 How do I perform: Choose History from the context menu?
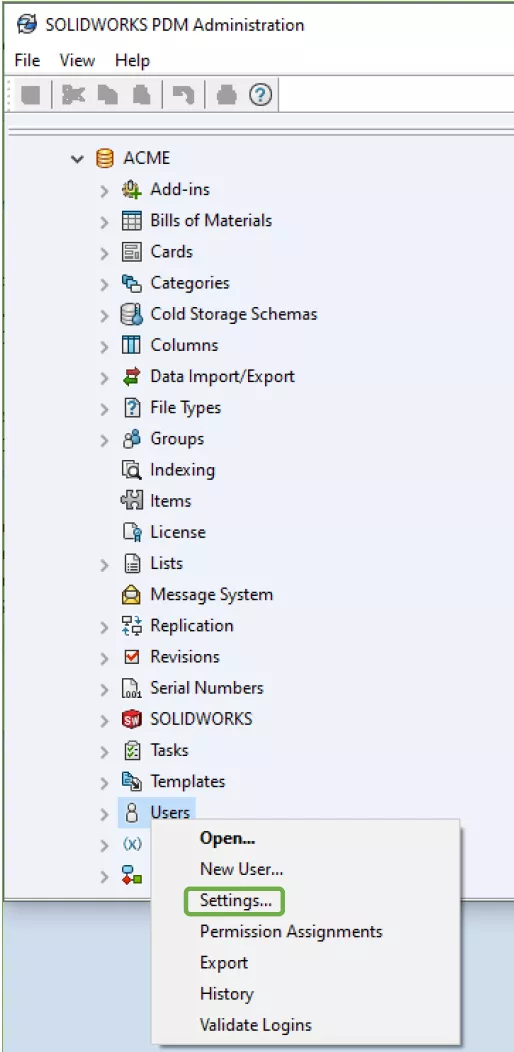pos(227,994)
